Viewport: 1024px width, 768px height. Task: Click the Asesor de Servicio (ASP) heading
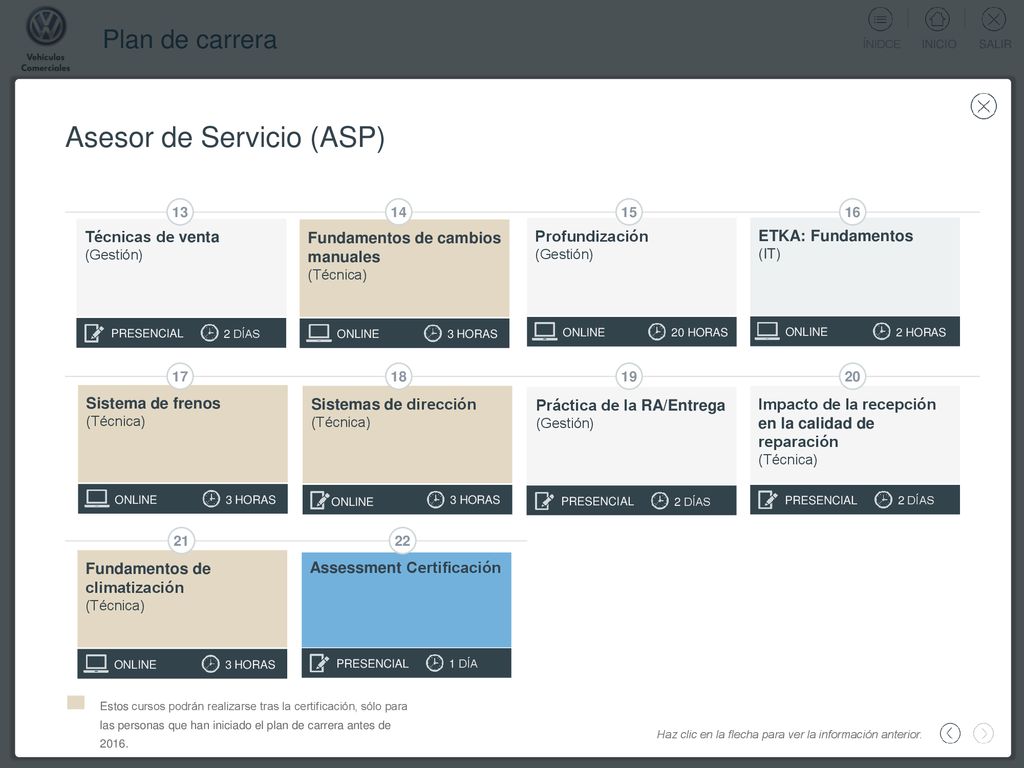pos(225,138)
